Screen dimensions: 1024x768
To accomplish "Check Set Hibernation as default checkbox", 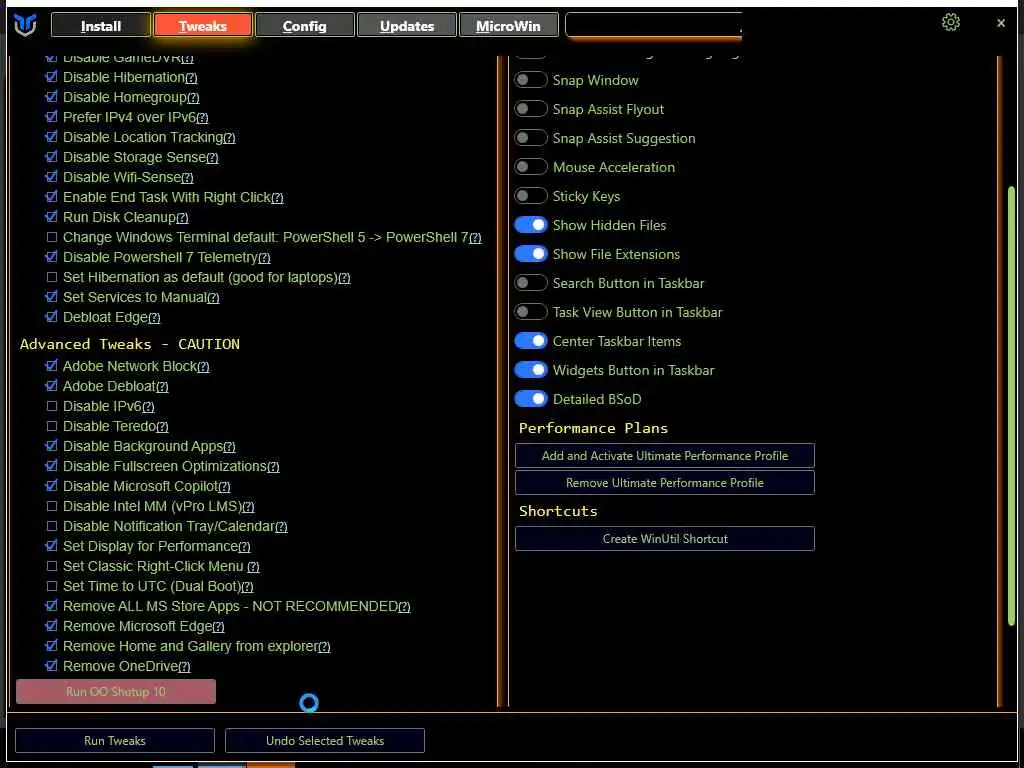I will tap(52, 278).
